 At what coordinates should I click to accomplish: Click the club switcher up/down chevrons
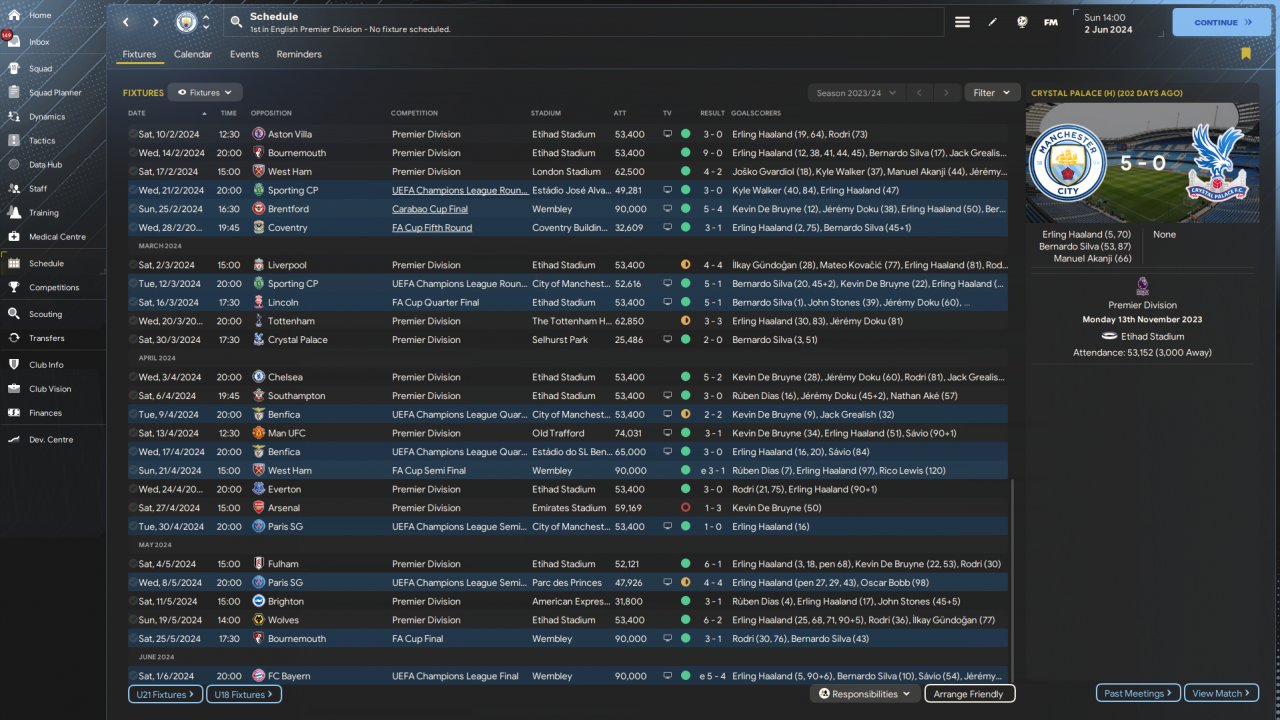[x=206, y=22]
